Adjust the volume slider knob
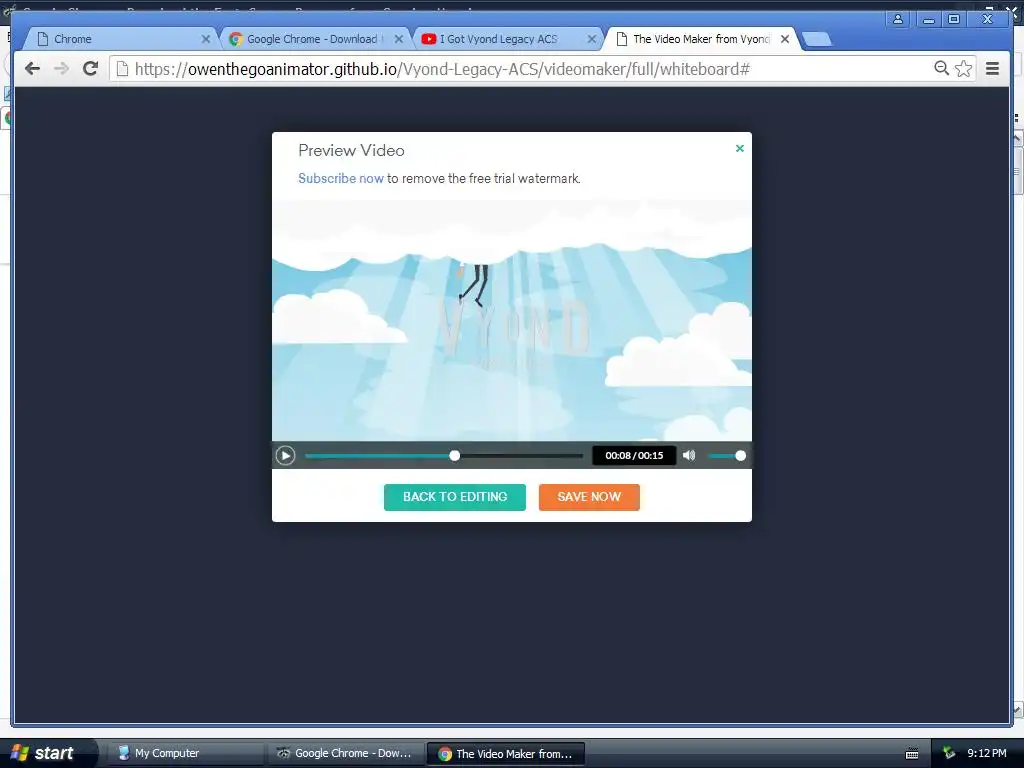Screen dimensions: 1024x768 pyautogui.click(x=740, y=456)
